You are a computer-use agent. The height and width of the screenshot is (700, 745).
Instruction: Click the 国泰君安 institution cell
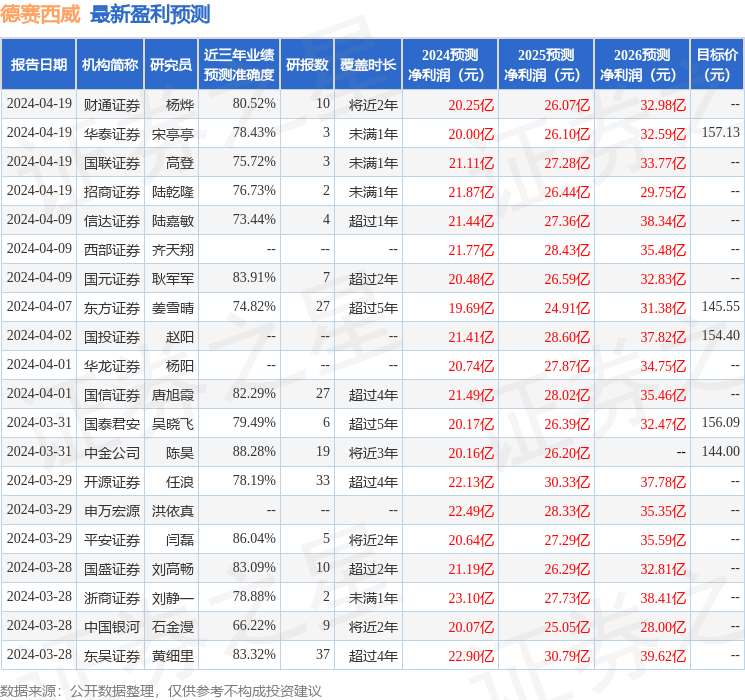pos(112,424)
